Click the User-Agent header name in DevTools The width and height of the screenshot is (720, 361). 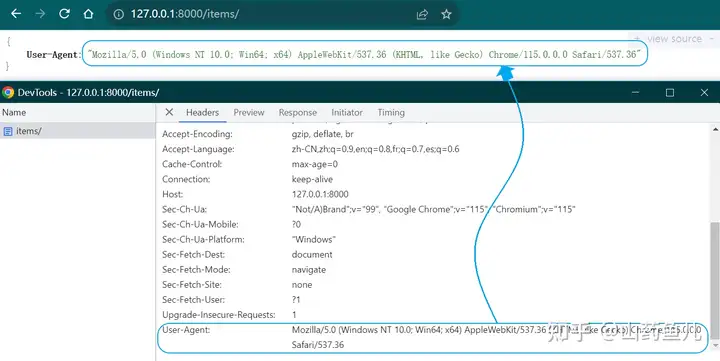tap(186, 330)
